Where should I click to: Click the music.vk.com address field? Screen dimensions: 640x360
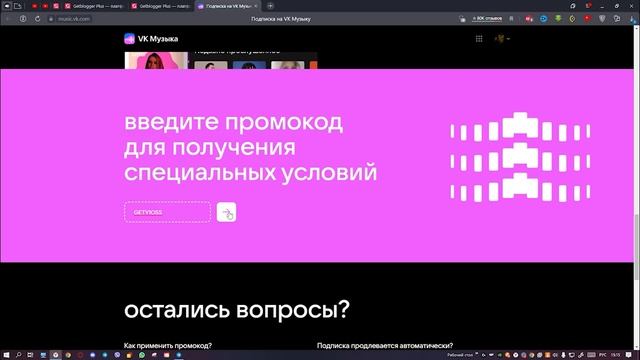click(73, 19)
